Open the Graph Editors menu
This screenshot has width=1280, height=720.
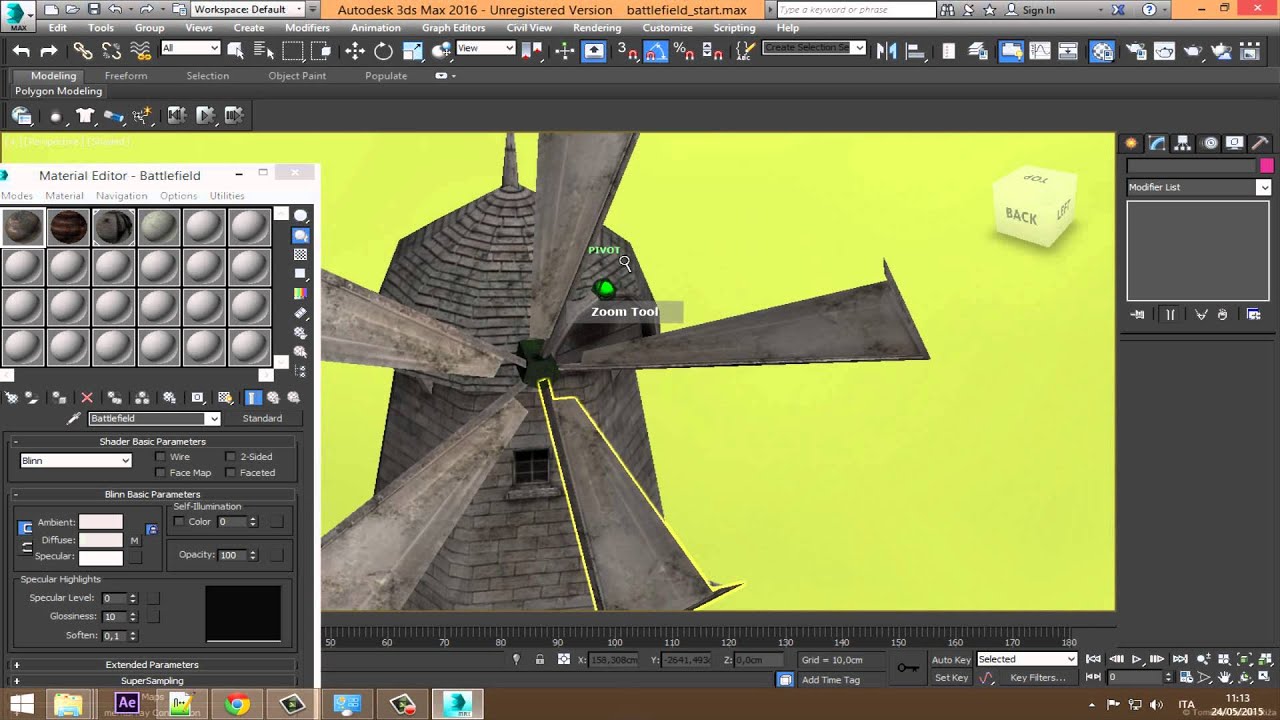[453, 28]
